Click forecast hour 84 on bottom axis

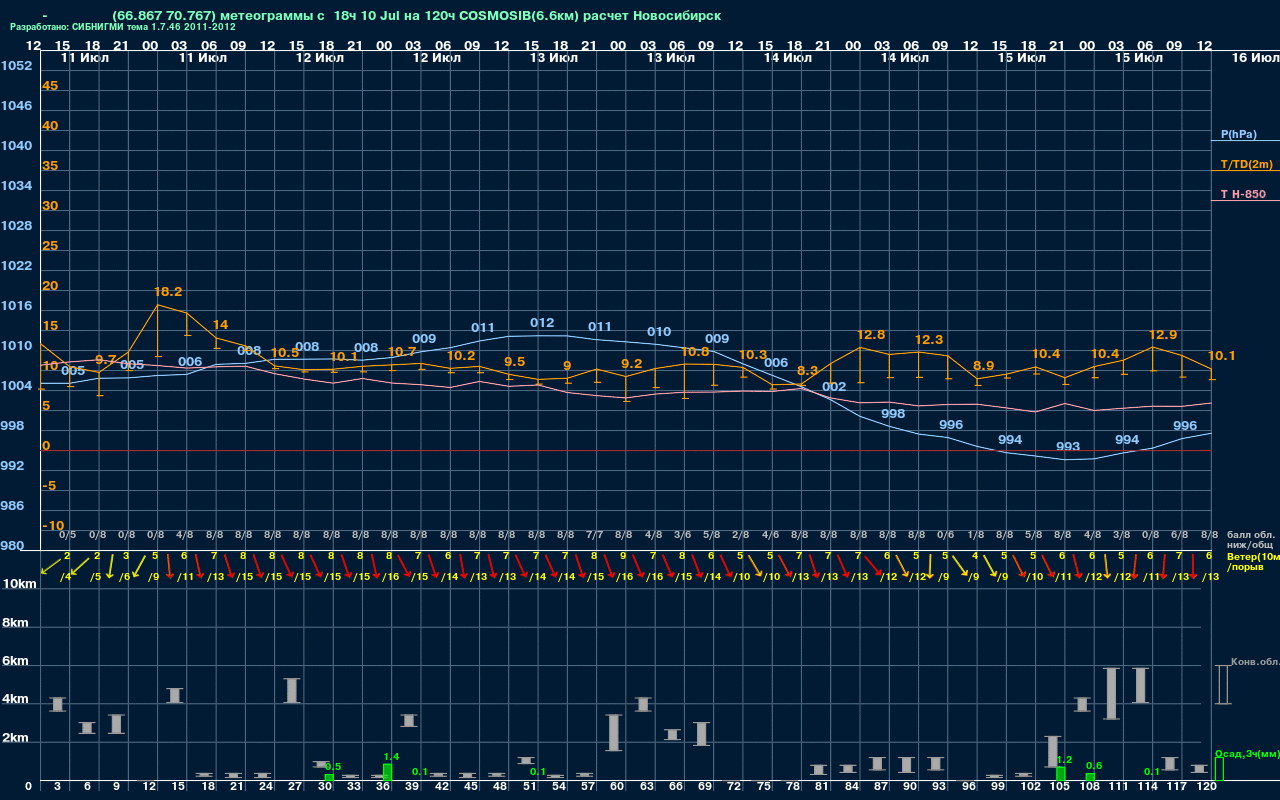pyautogui.click(x=852, y=787)
